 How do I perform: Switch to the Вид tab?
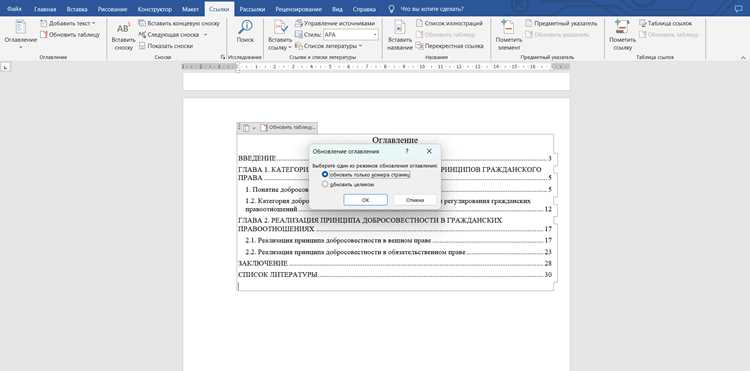tap(337, 9)
